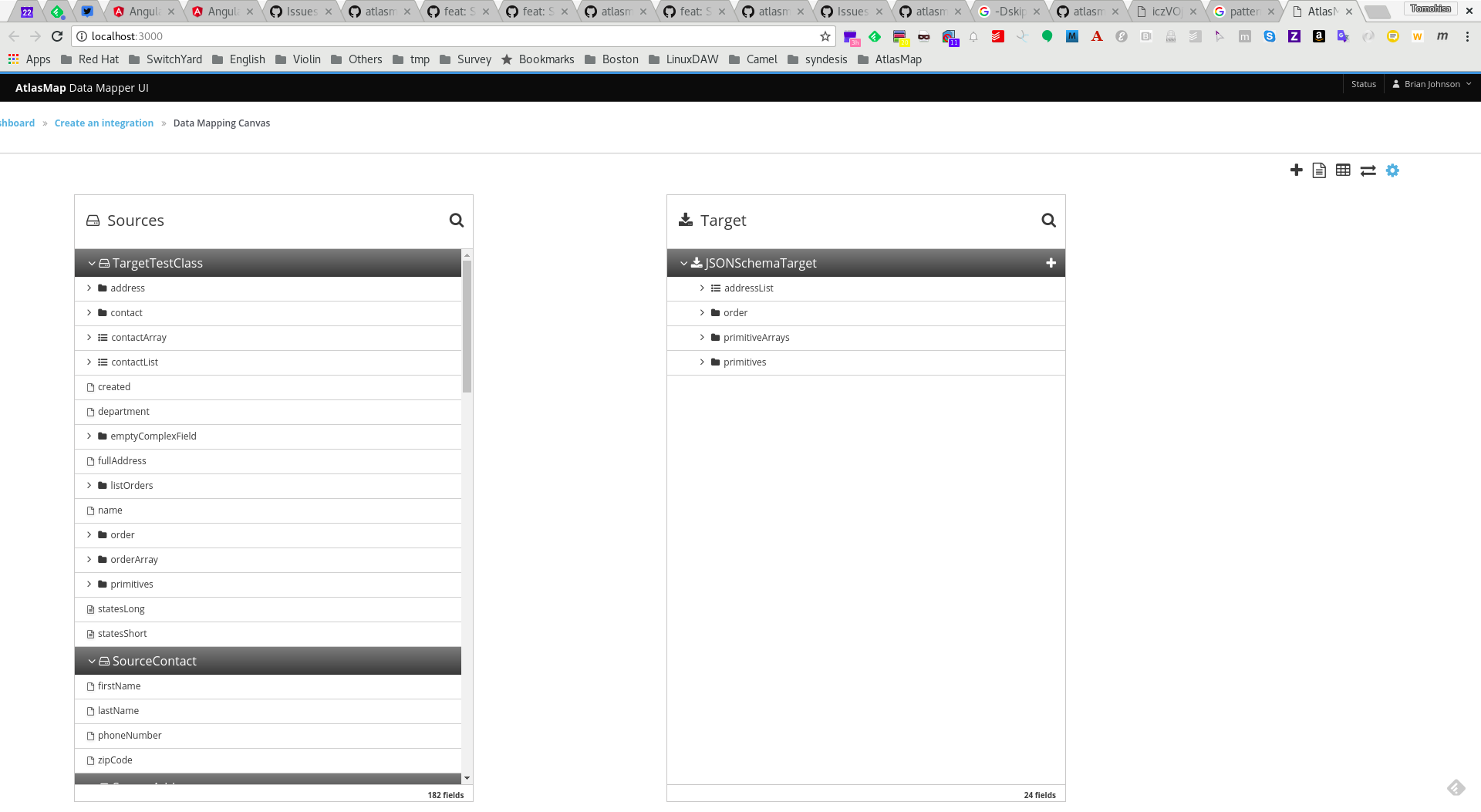Image resolution: width=1481 pixels, height=812 pixels.
Task: Click the Skype extension icon
Action: (1270, 36)
